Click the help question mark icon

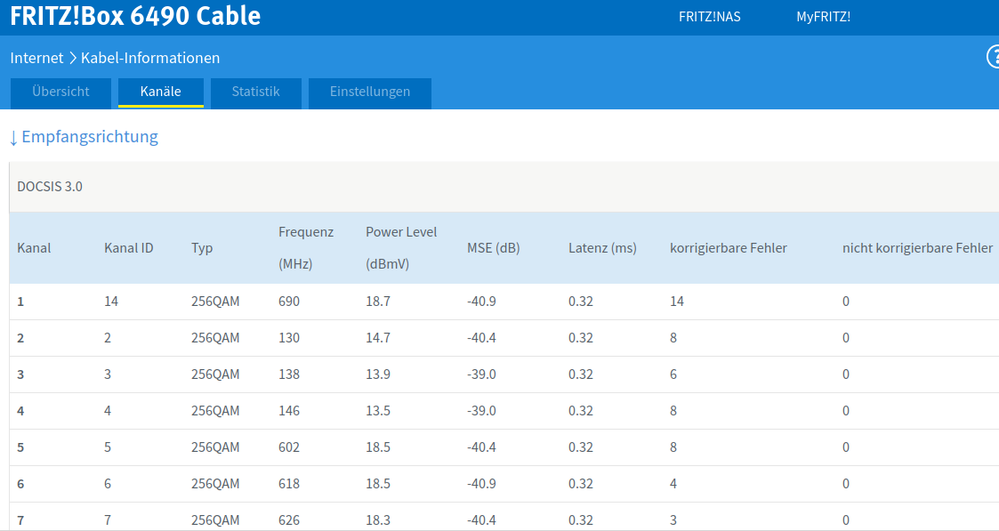(x=993, y=58)
